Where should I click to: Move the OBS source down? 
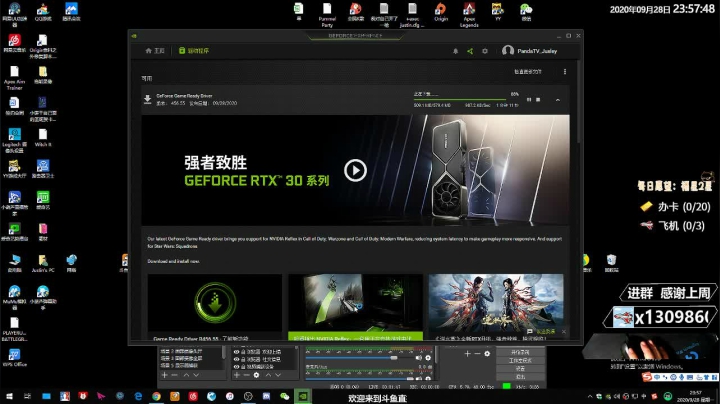click(278, 375)
